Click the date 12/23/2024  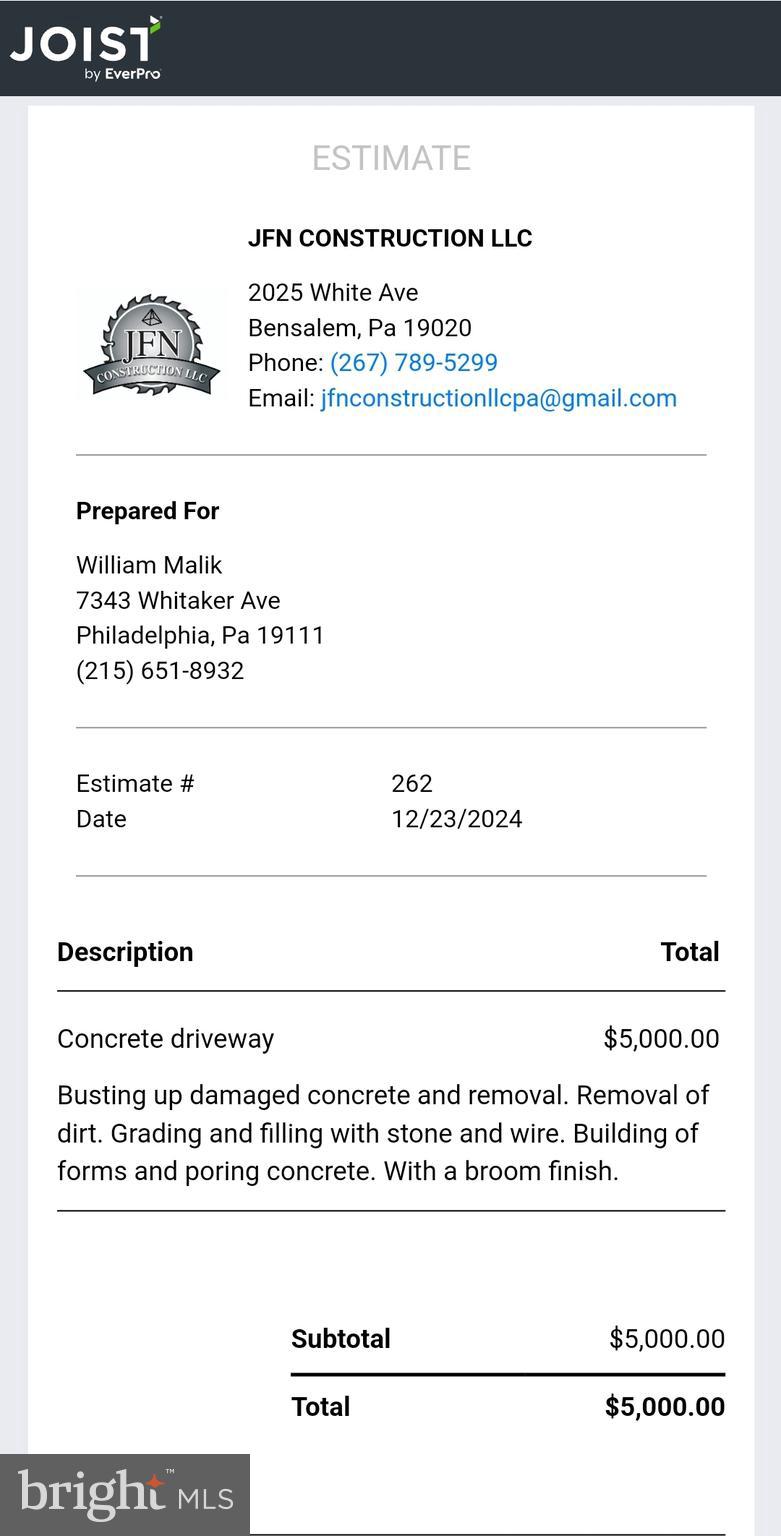[x=456, y=819]
